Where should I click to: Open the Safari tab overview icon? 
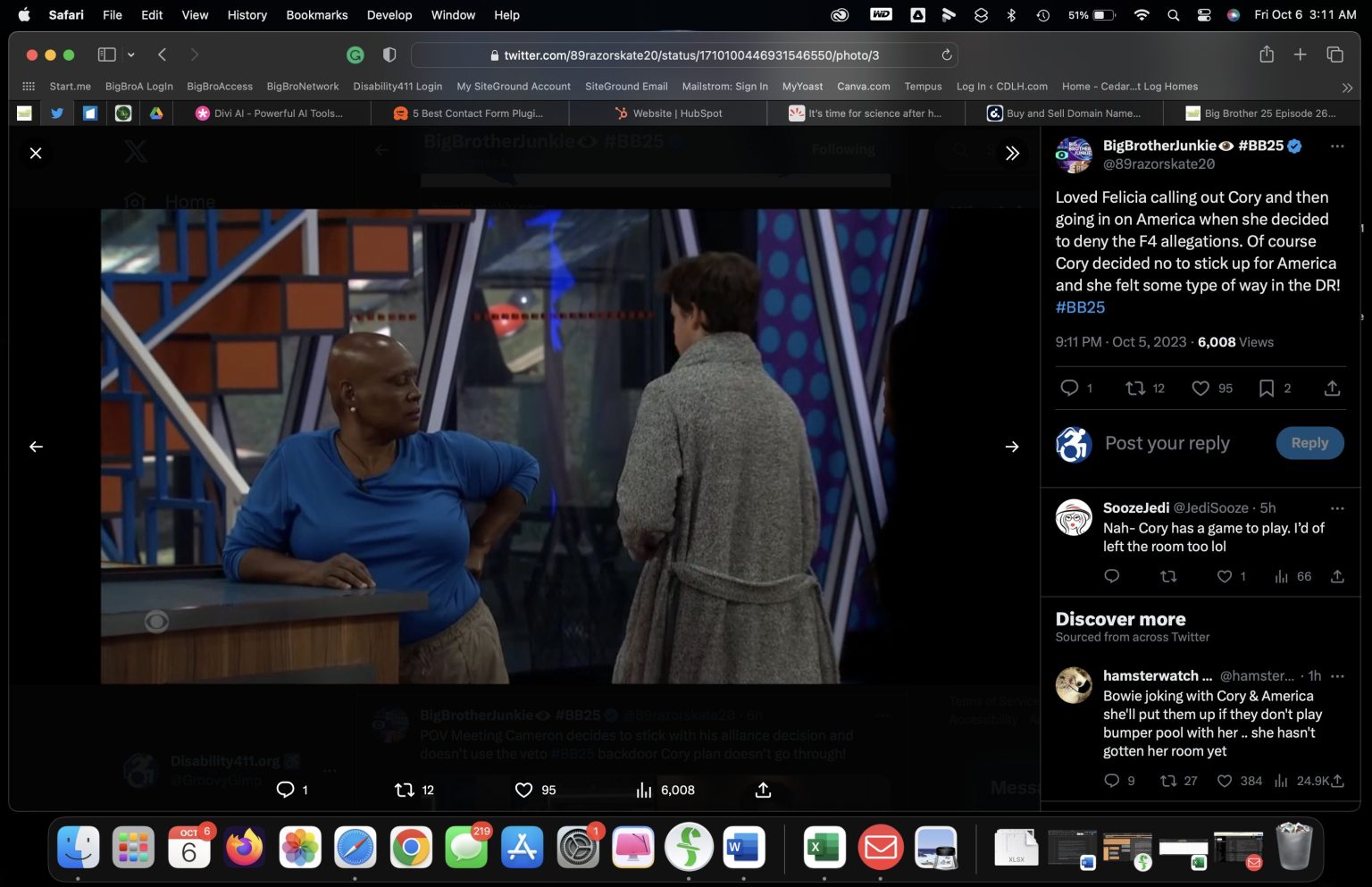pyautogui.click(x=1334, y=55)
